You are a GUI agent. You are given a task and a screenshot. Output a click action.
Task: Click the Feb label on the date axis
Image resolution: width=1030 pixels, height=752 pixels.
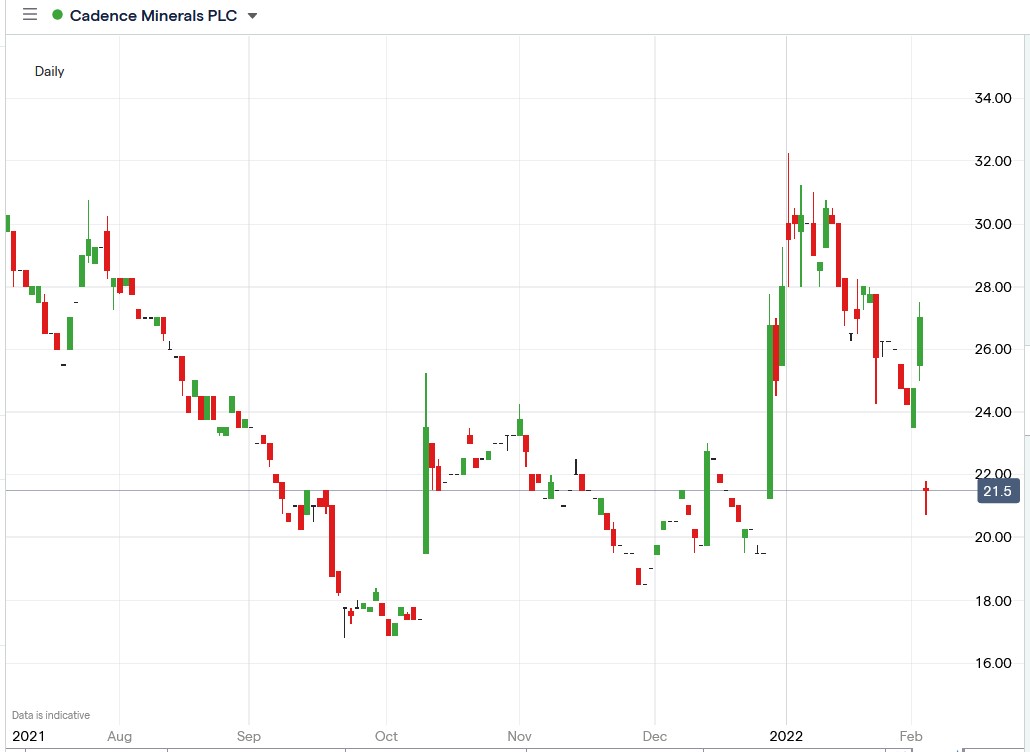click(x=910, y=736)
